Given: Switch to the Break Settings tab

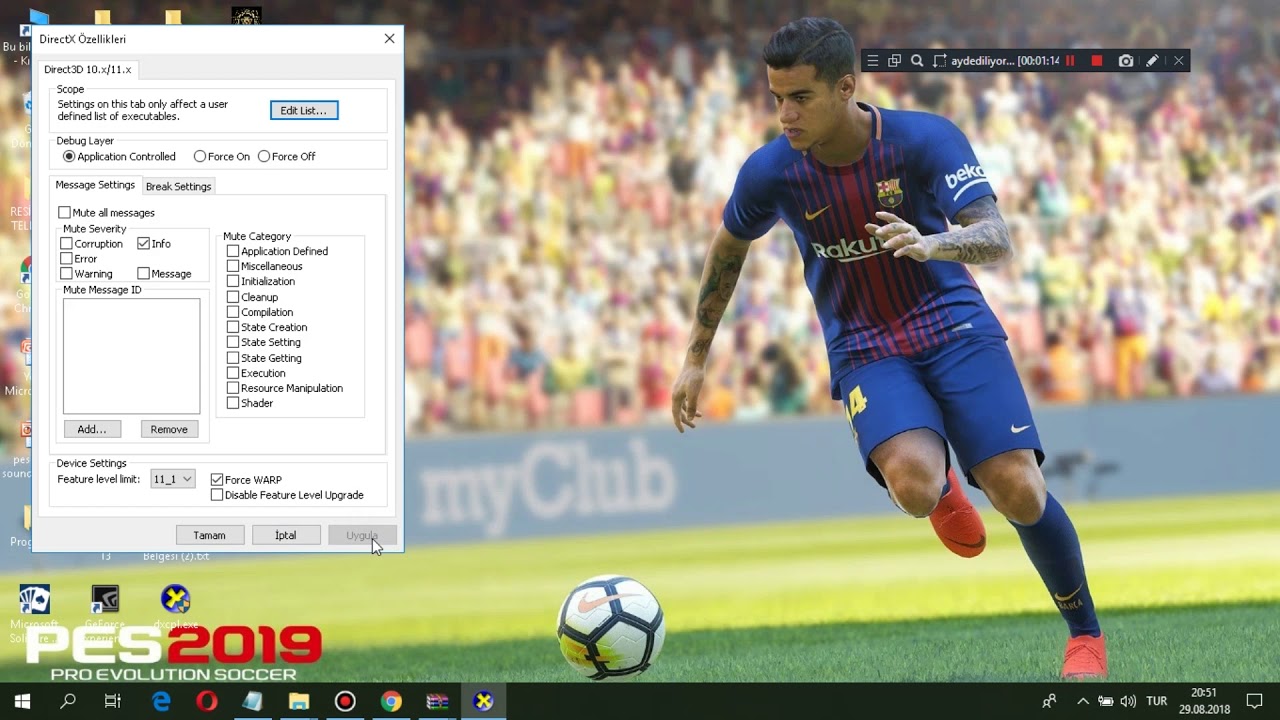Looking at the screenshot, I should click(178, 186).
